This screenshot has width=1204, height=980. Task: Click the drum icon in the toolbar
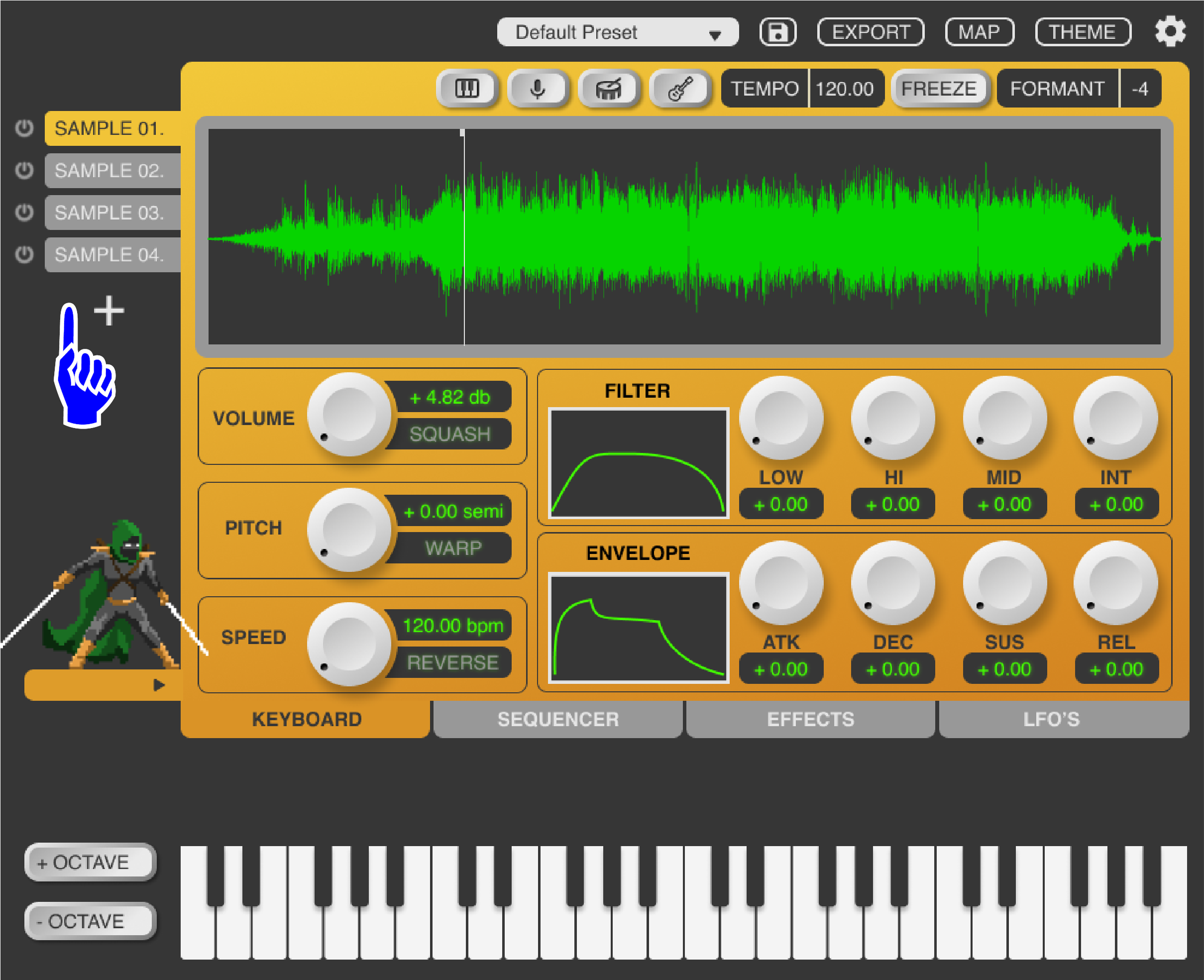coord(609,88)
